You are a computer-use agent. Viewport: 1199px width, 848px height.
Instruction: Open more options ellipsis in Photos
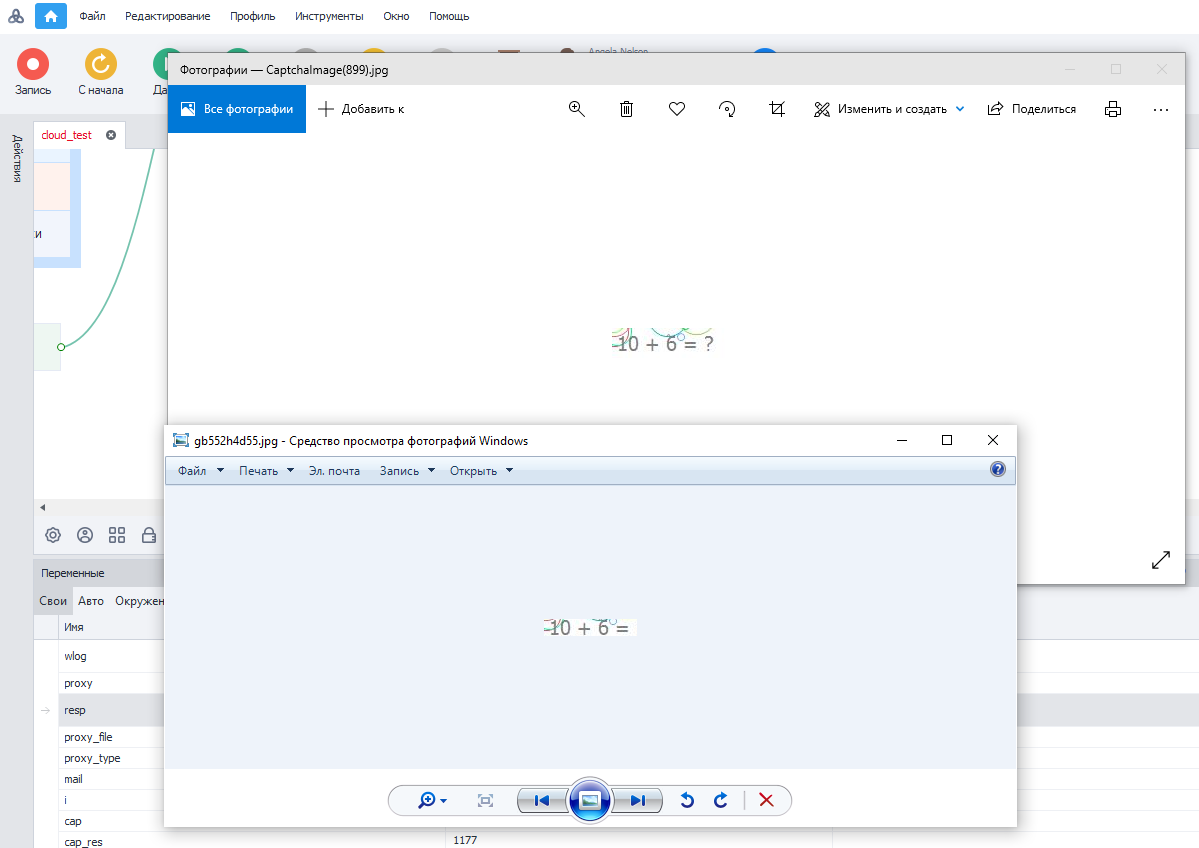tap(1161, 109)
